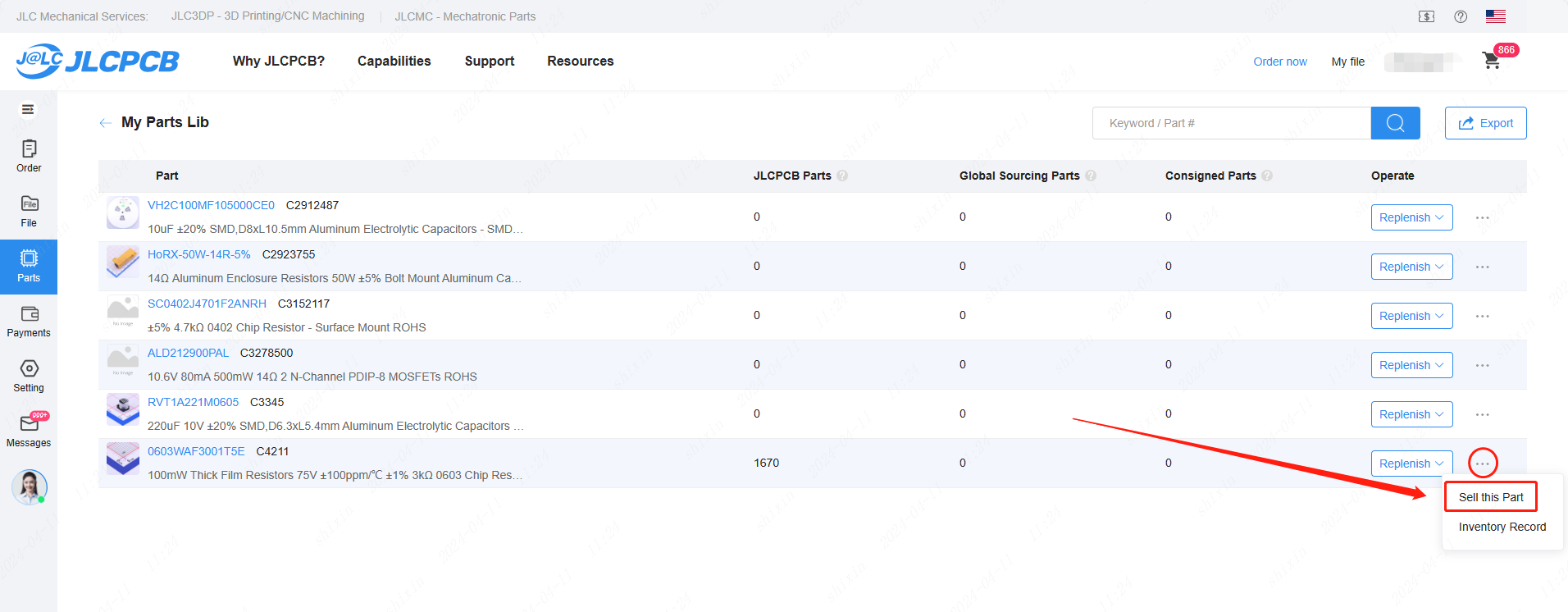Show info tooltip for Global Sourcing Parts column
Image resolution: width=1568 pixels, height=612 pixels.
click(1091, 176)
